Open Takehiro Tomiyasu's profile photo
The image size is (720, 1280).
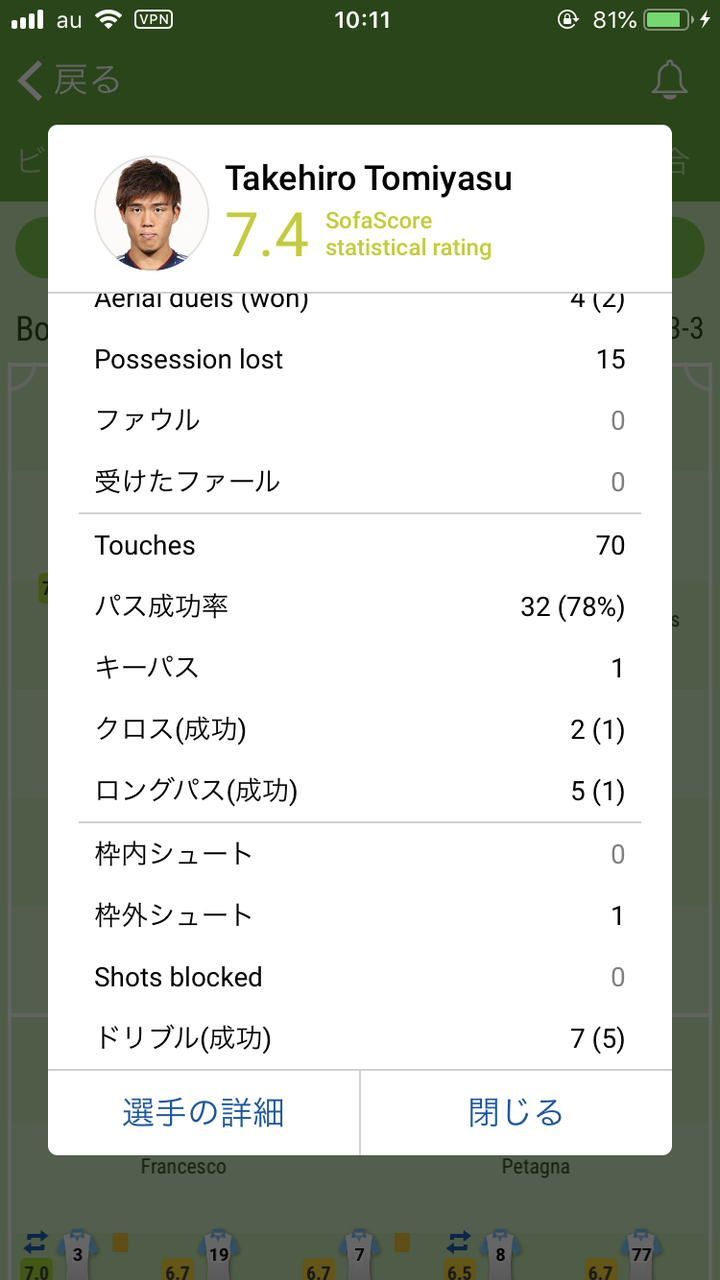pyautogui.click(x=152, y=213)
